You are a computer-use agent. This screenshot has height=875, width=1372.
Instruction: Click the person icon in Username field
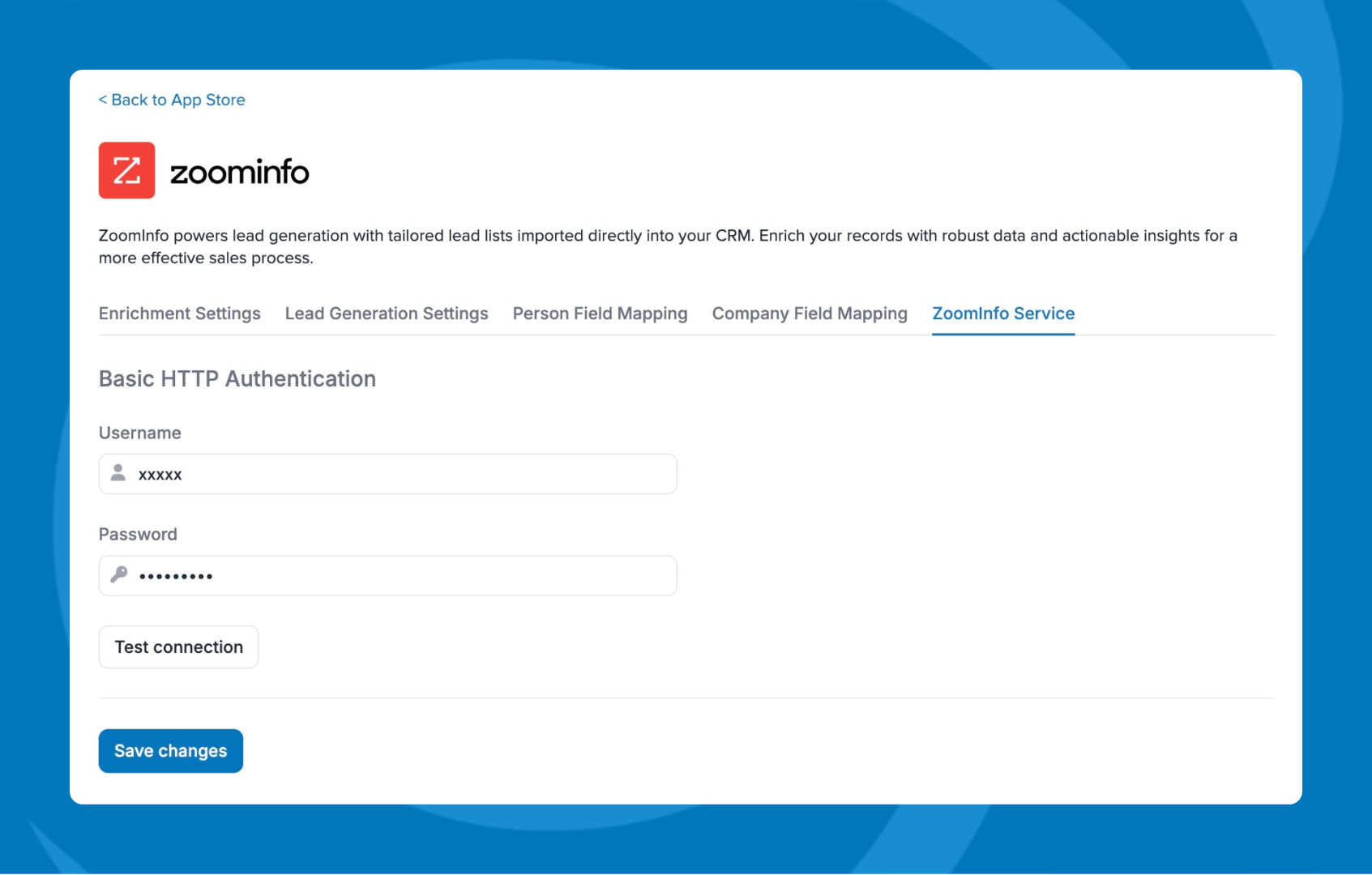118,473
